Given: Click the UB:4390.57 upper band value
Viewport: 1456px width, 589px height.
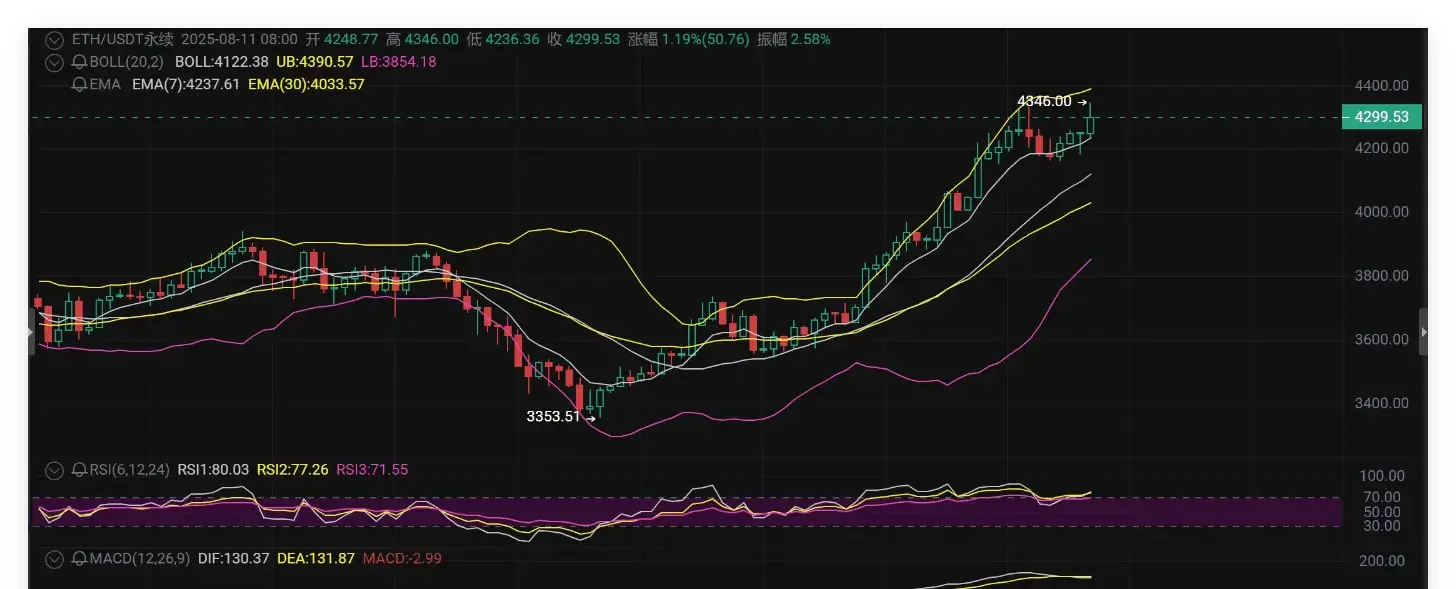Looking at the screenshot, I should pyautogui.click(x=314, y=62).
